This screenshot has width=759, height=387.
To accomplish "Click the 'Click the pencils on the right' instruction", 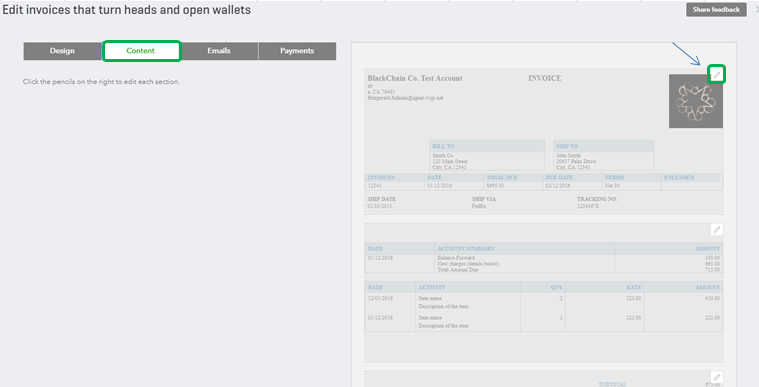I will (x=101, y=82).
